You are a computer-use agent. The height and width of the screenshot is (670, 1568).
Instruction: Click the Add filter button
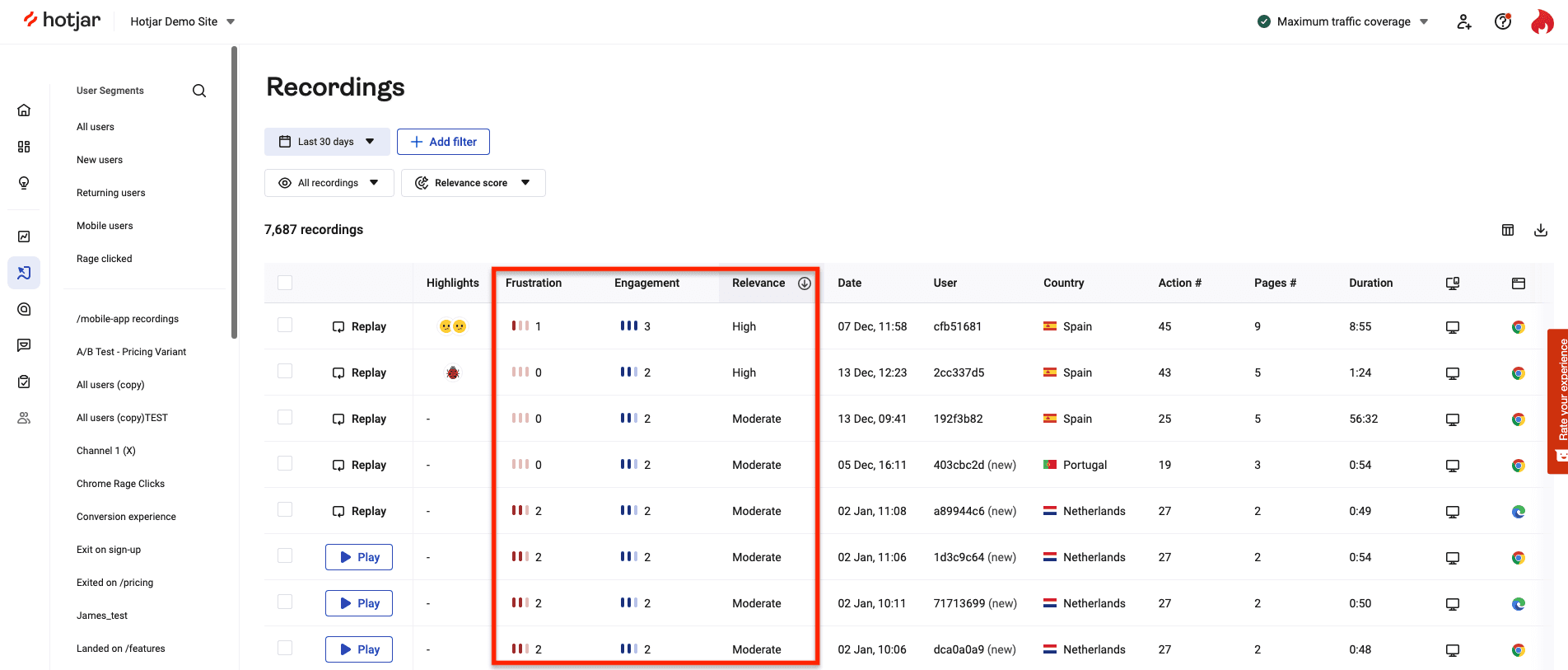click(443, 142)
